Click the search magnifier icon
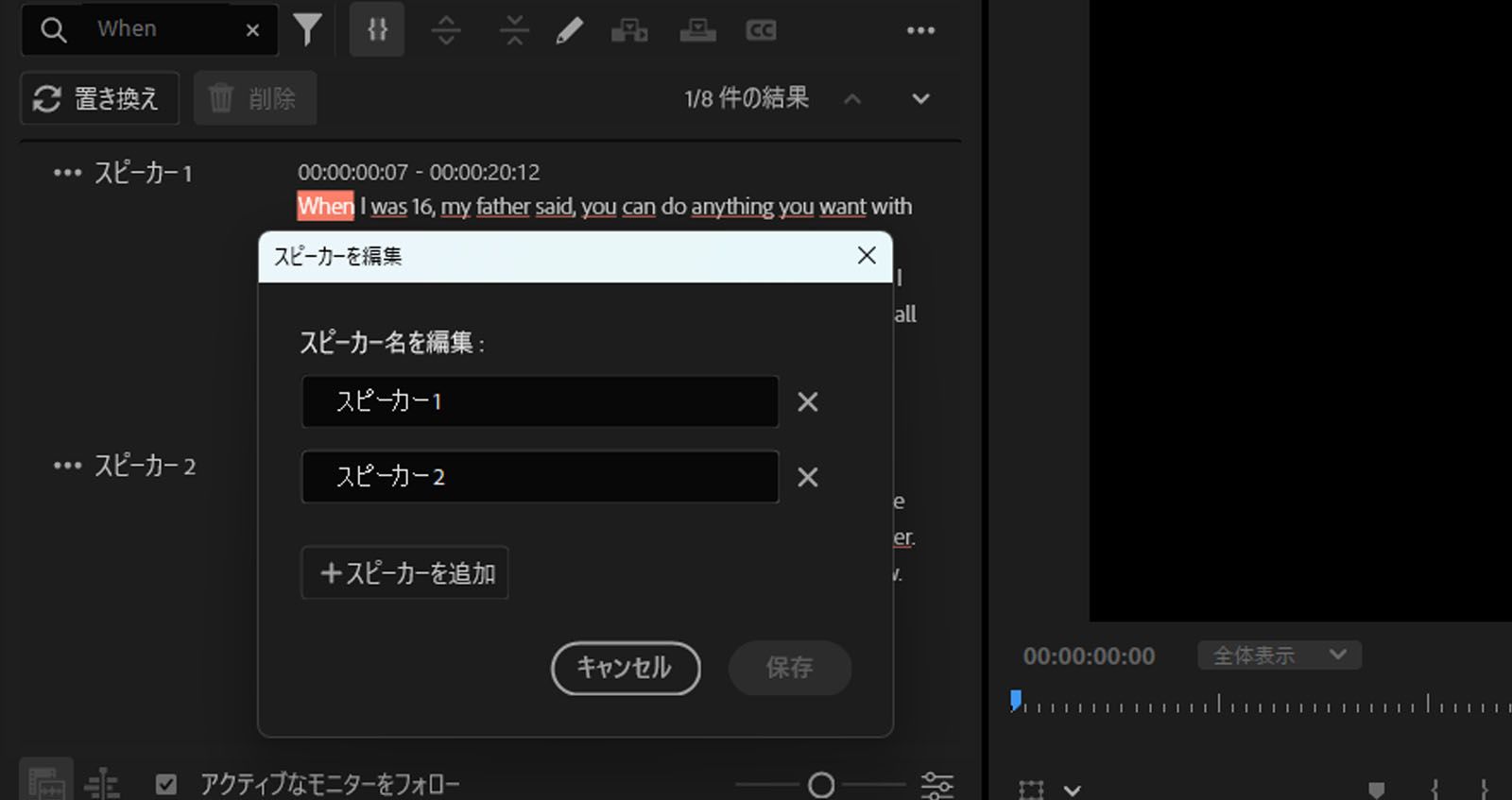The image size is (1512, 800). (54, 30)
